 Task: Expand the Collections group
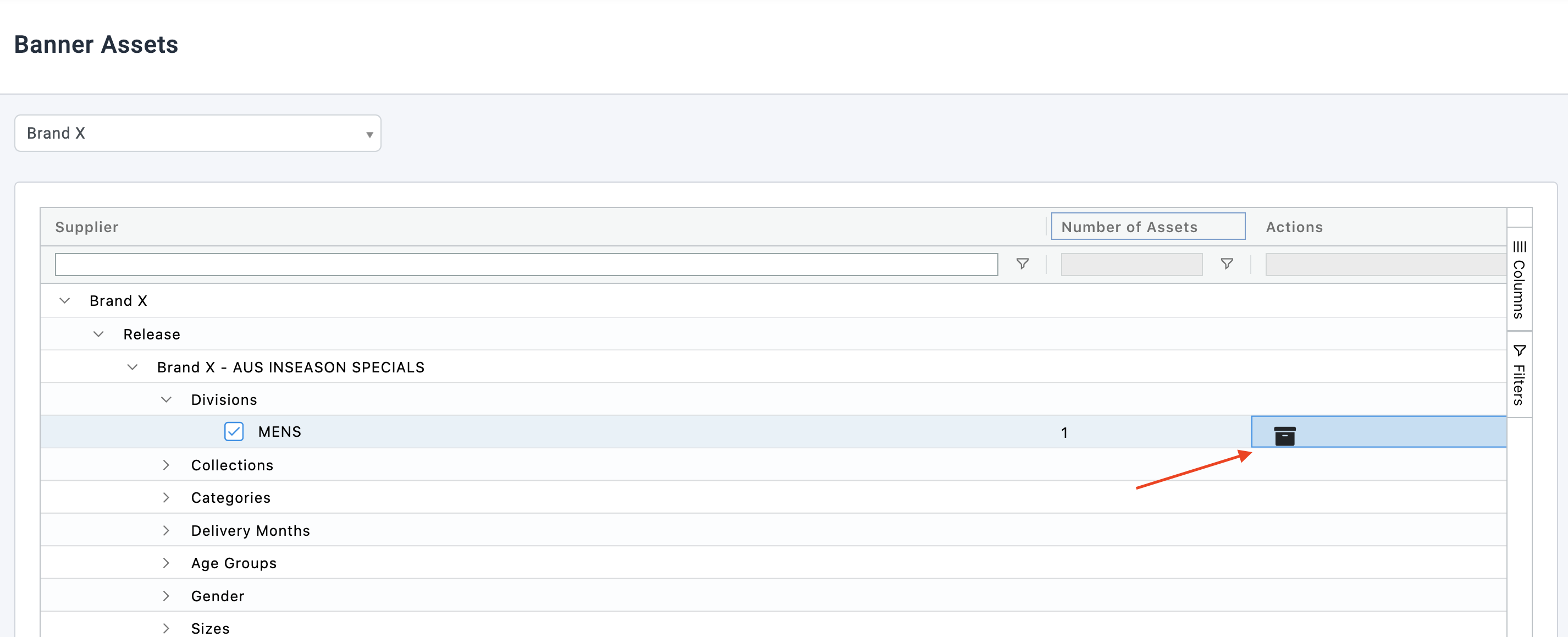click(166, 465)
